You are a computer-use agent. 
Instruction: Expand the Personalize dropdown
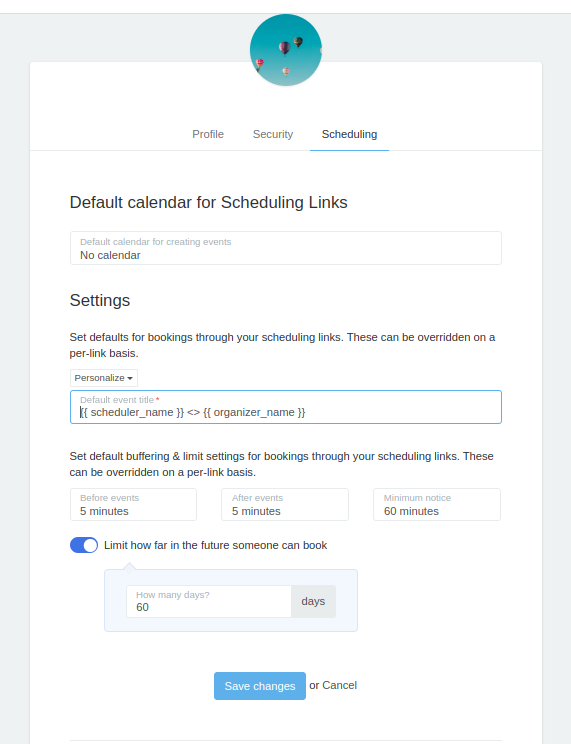[104, 378]
